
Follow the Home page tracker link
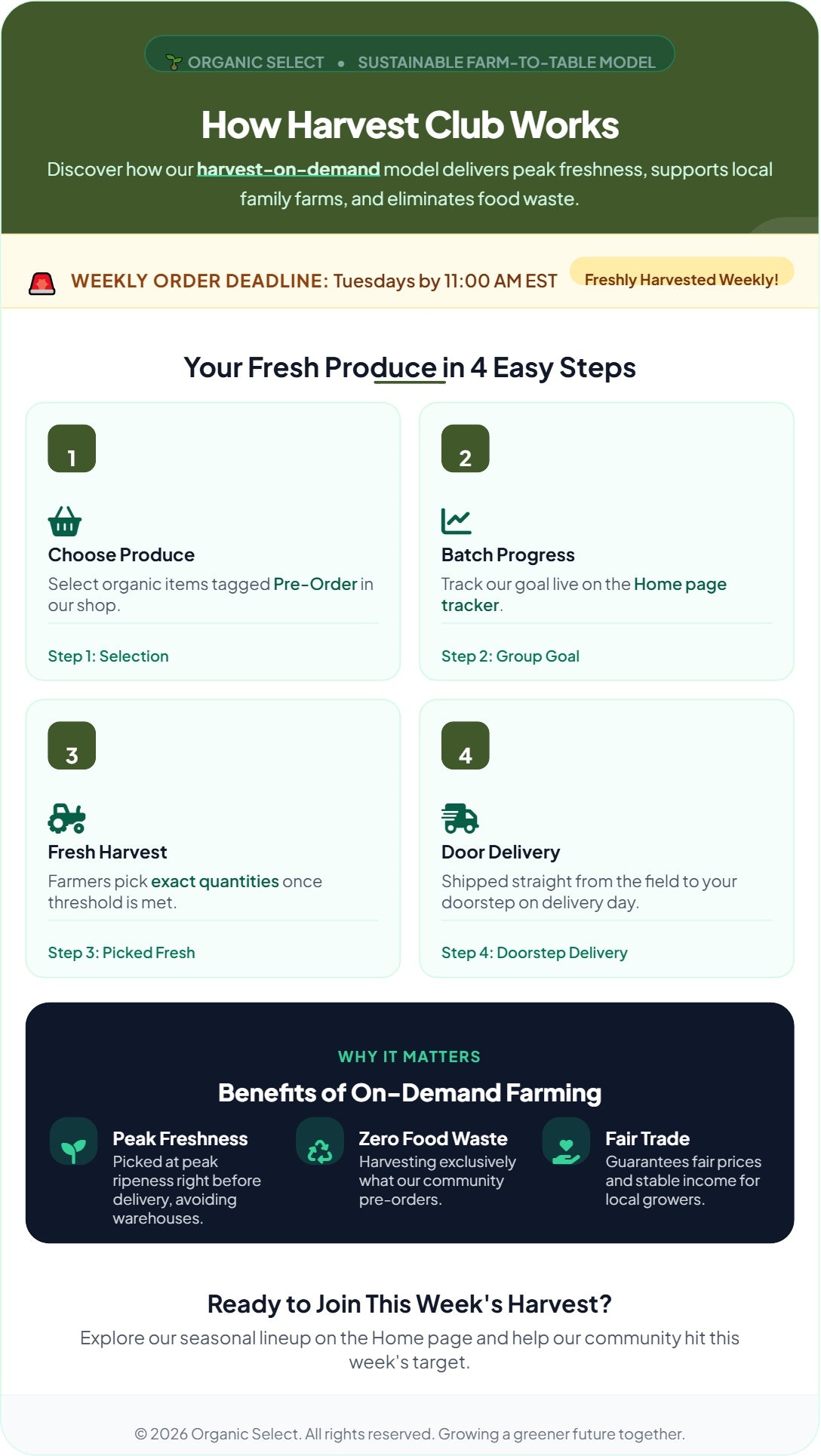click(584, 594)
